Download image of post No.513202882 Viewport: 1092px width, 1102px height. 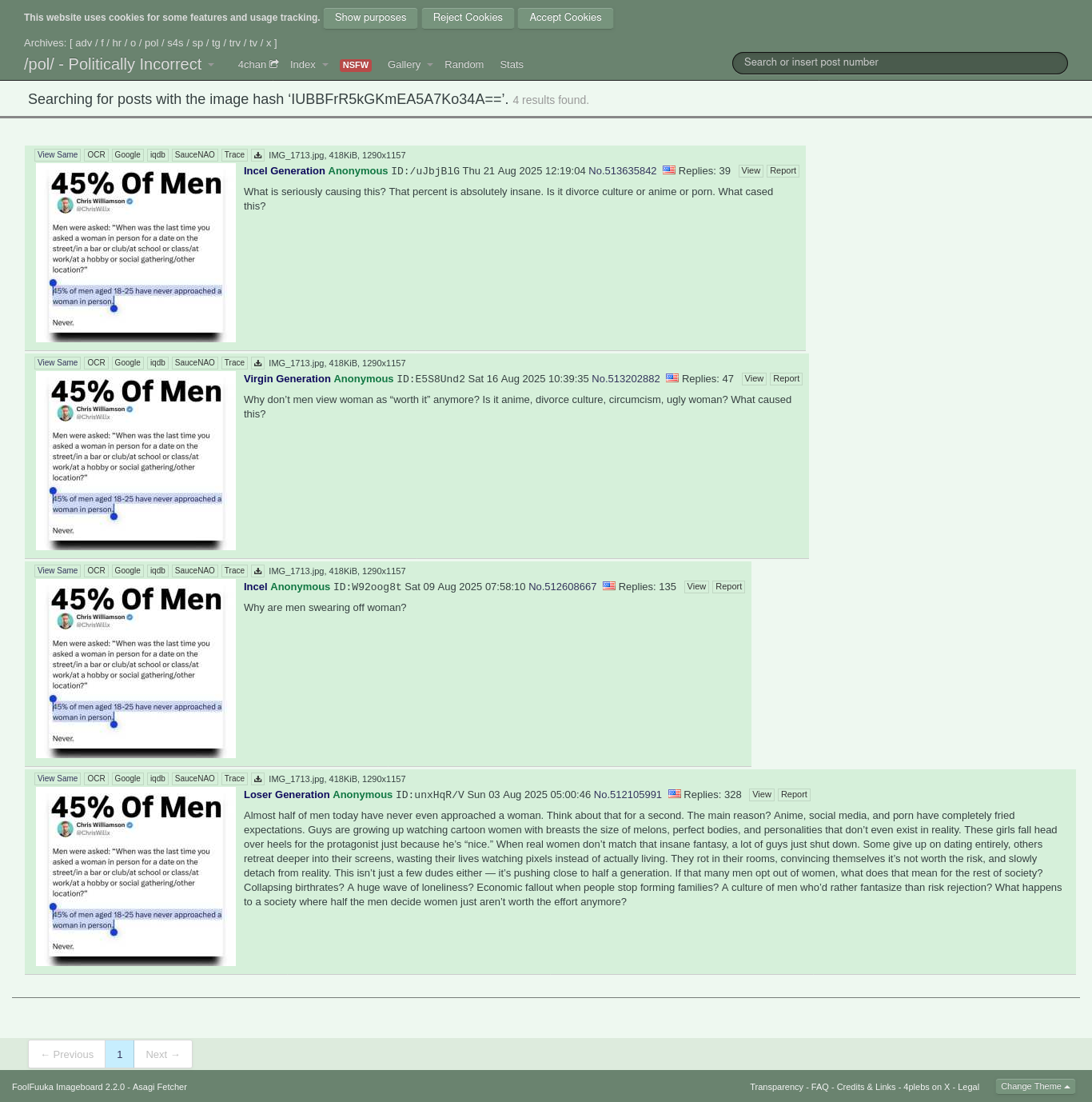[x=257, y=363]
